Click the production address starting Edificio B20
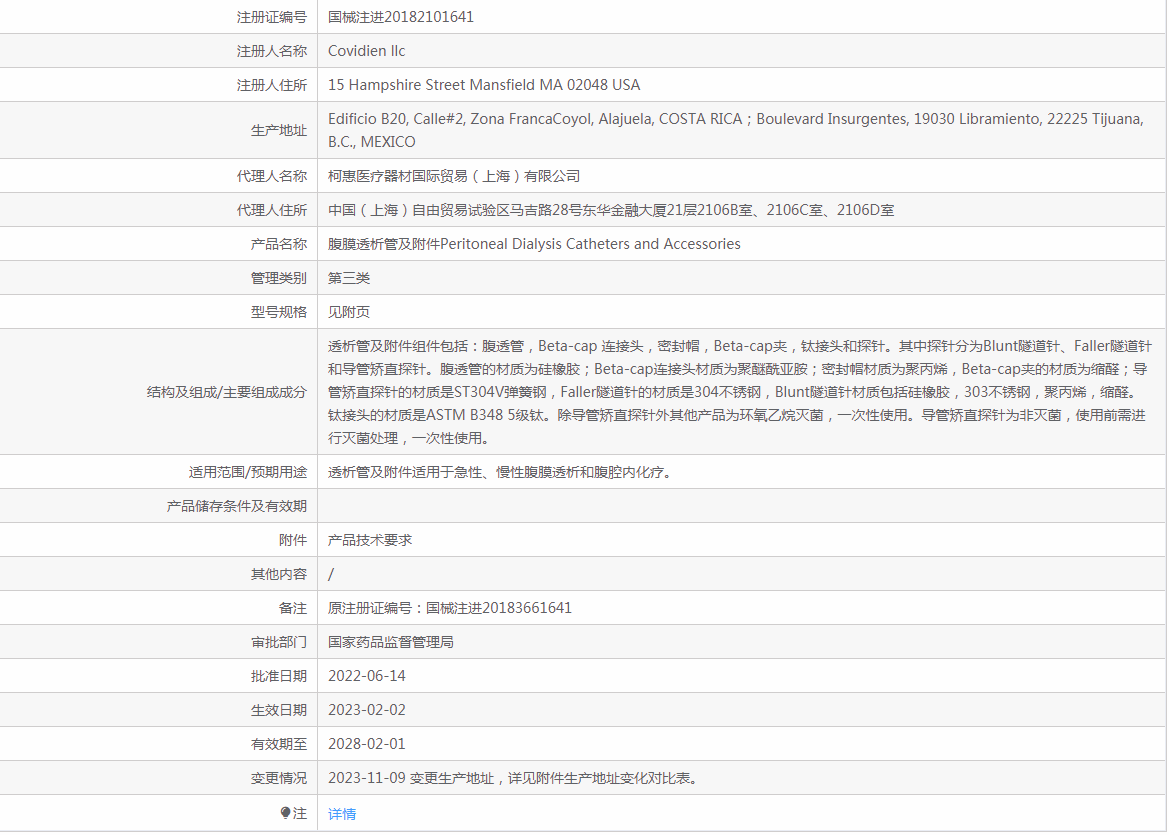 click(x=736, y=130)
